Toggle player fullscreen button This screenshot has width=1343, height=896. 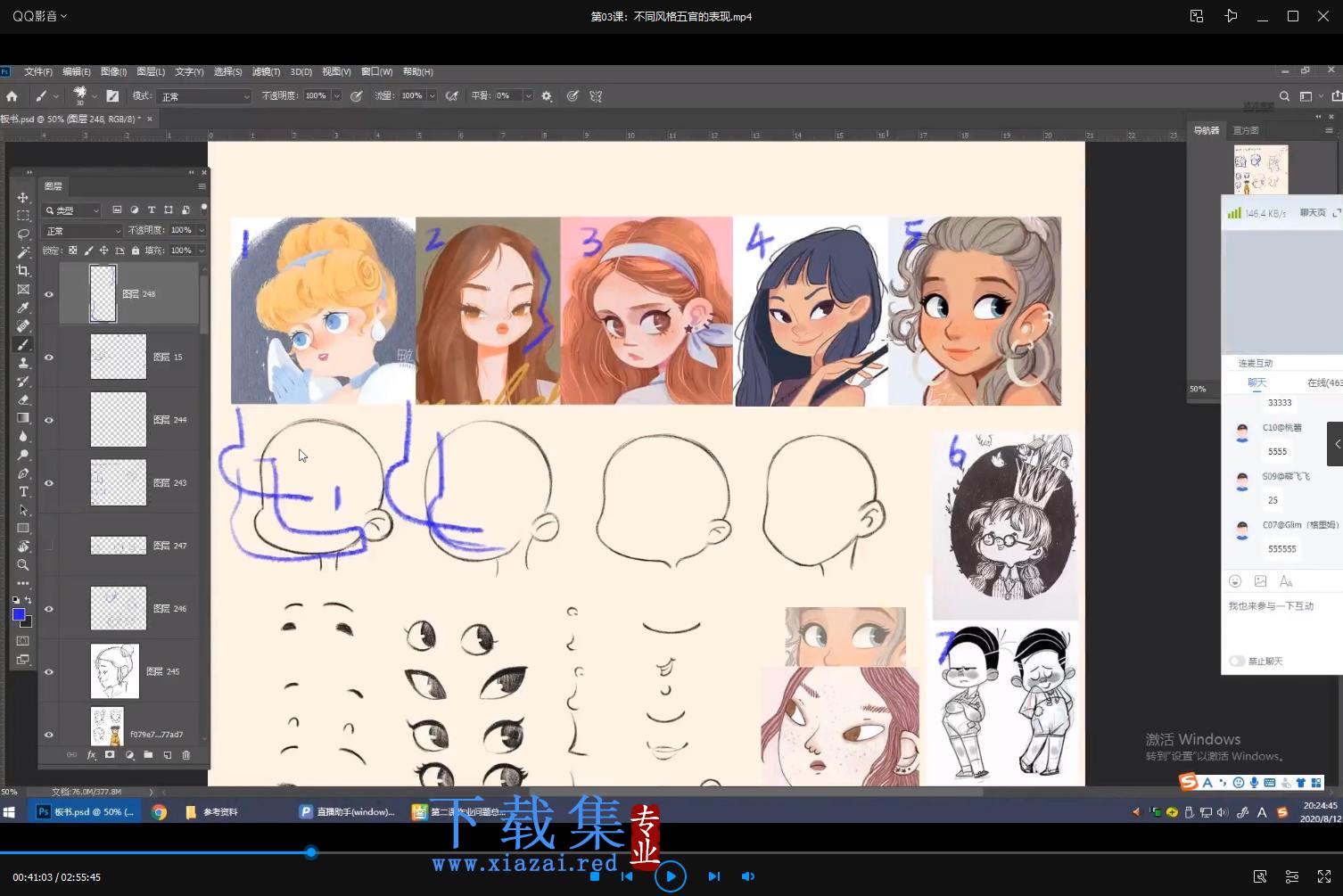[x=1324, y=876]
